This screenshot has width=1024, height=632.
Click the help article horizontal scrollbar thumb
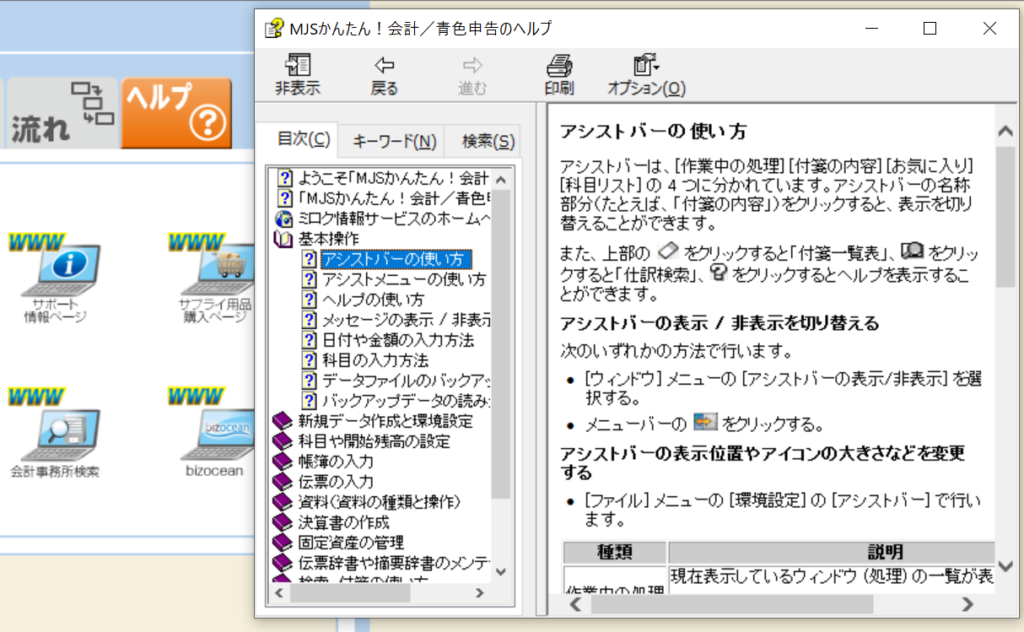(x=732, y=605)
